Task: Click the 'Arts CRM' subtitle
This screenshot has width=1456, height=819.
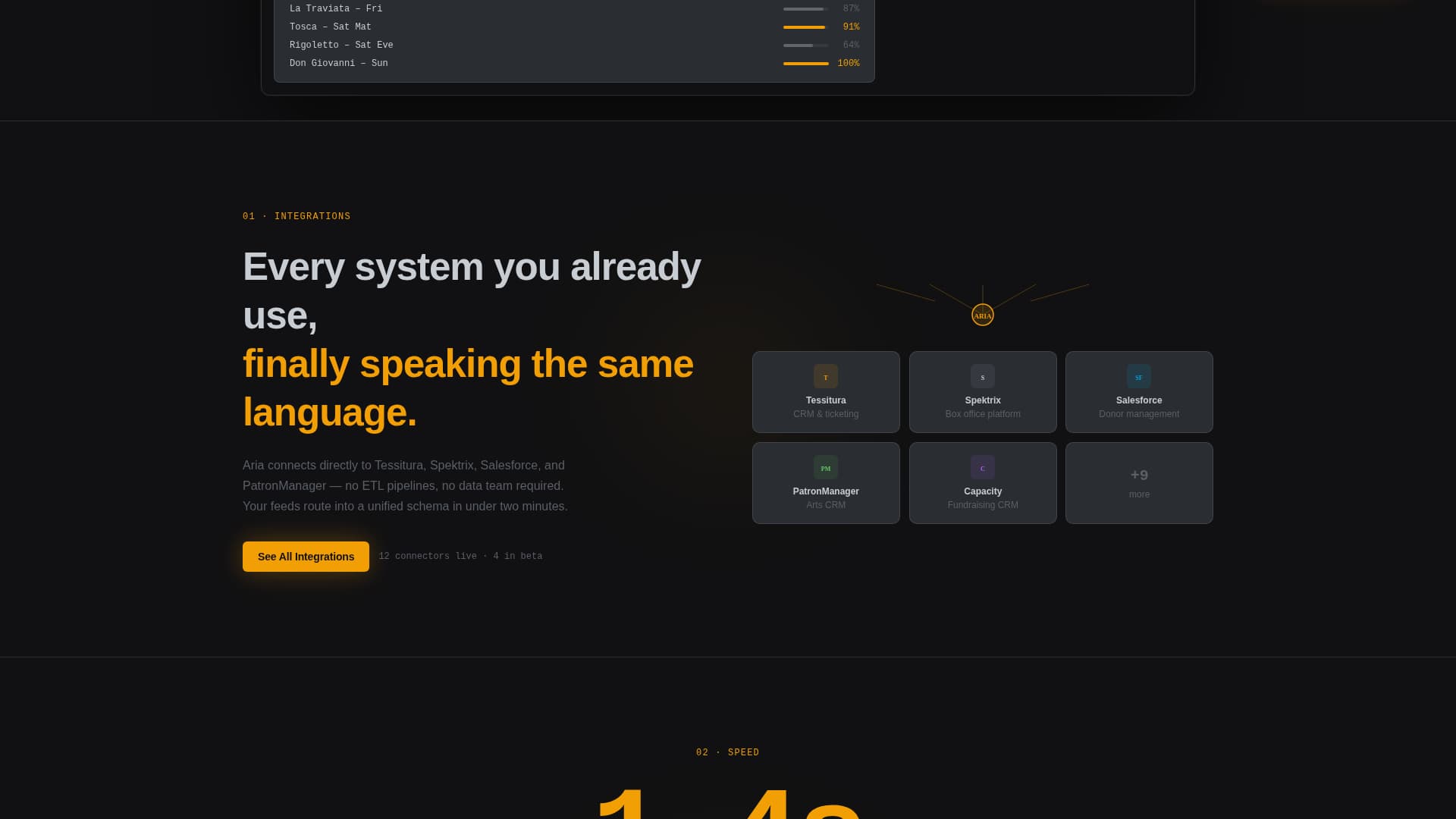Action: point(826,505)
